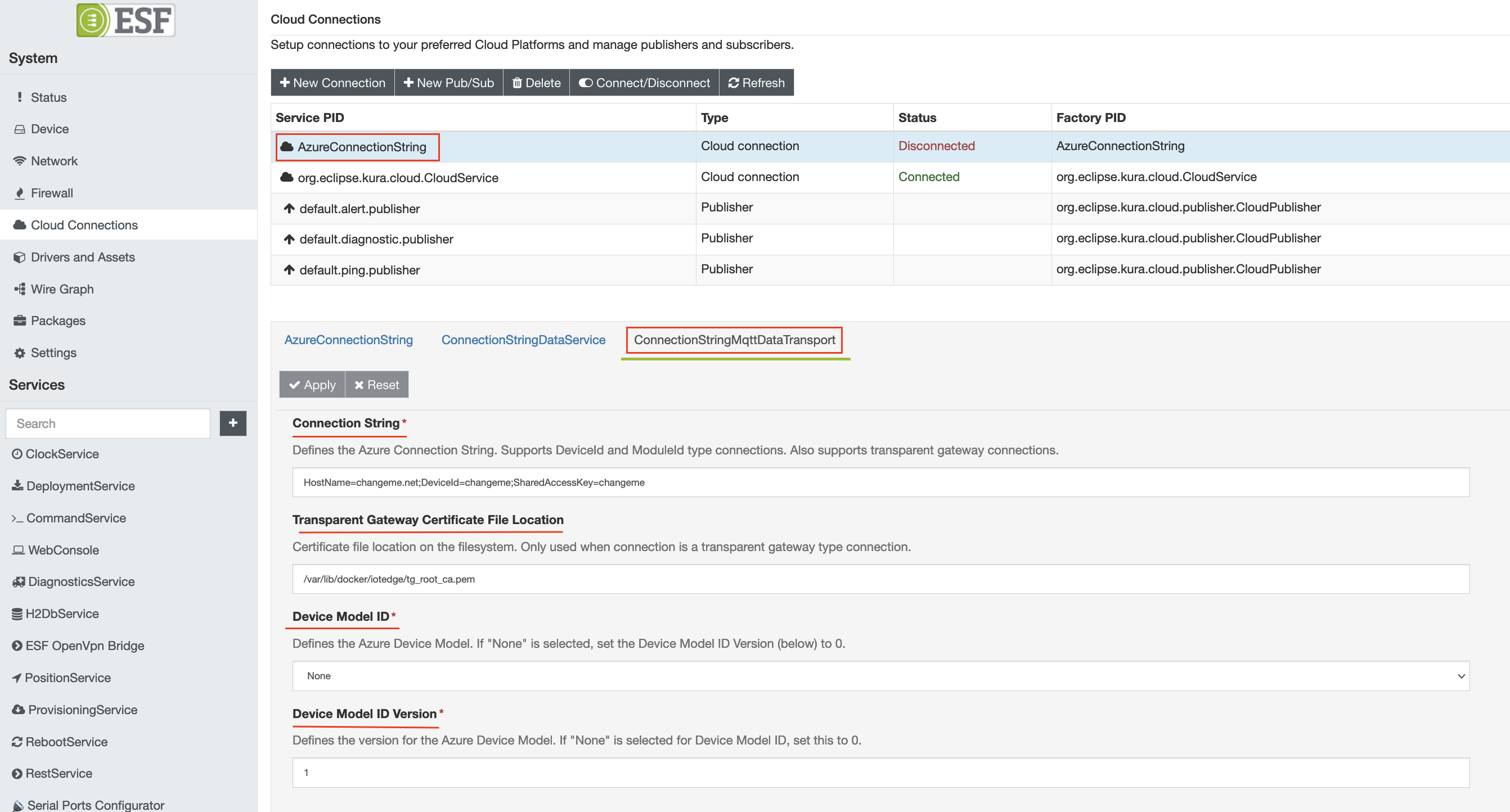Click the Connection String input field
Viewport: 1510px width, 812px height.
[880, 482]
